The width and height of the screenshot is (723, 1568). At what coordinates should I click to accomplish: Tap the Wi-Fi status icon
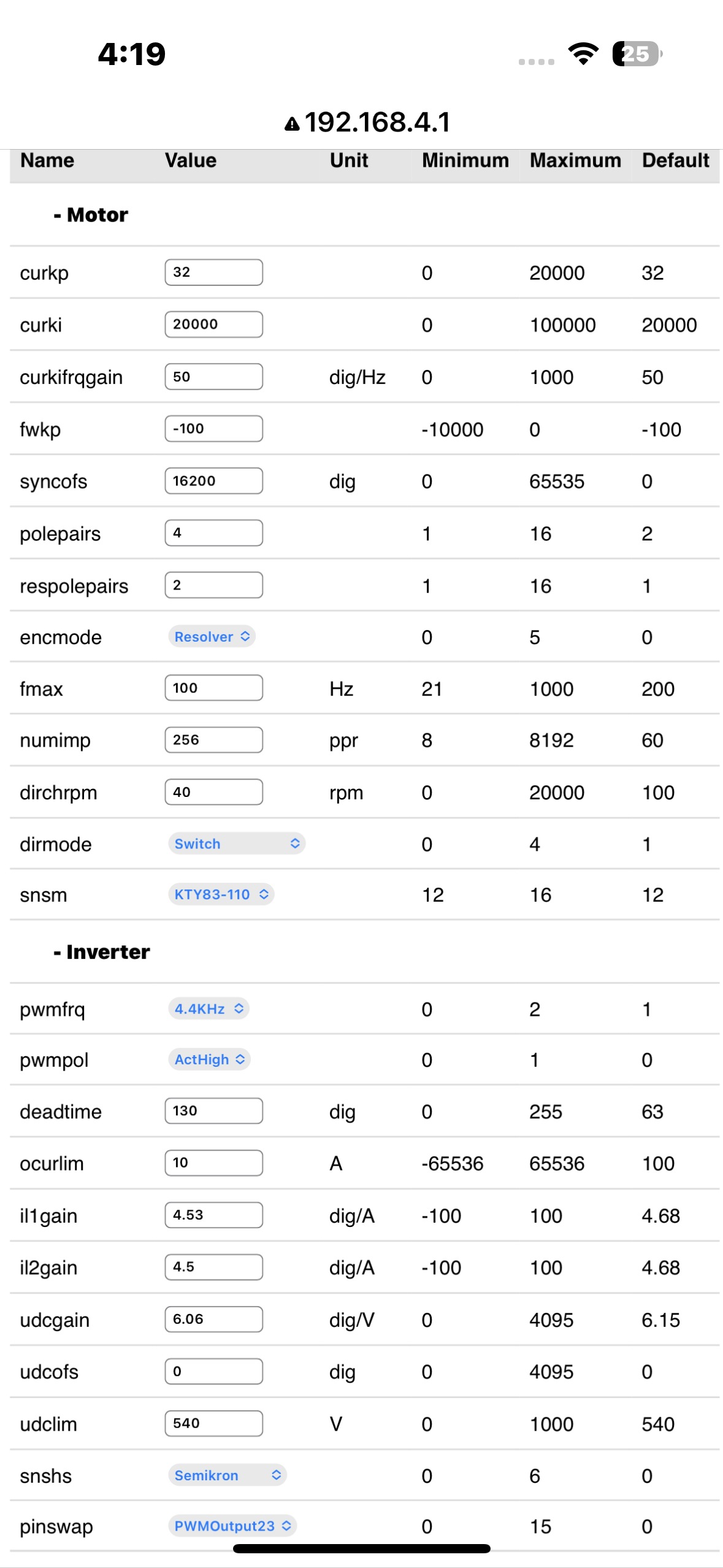click(583, 54)
